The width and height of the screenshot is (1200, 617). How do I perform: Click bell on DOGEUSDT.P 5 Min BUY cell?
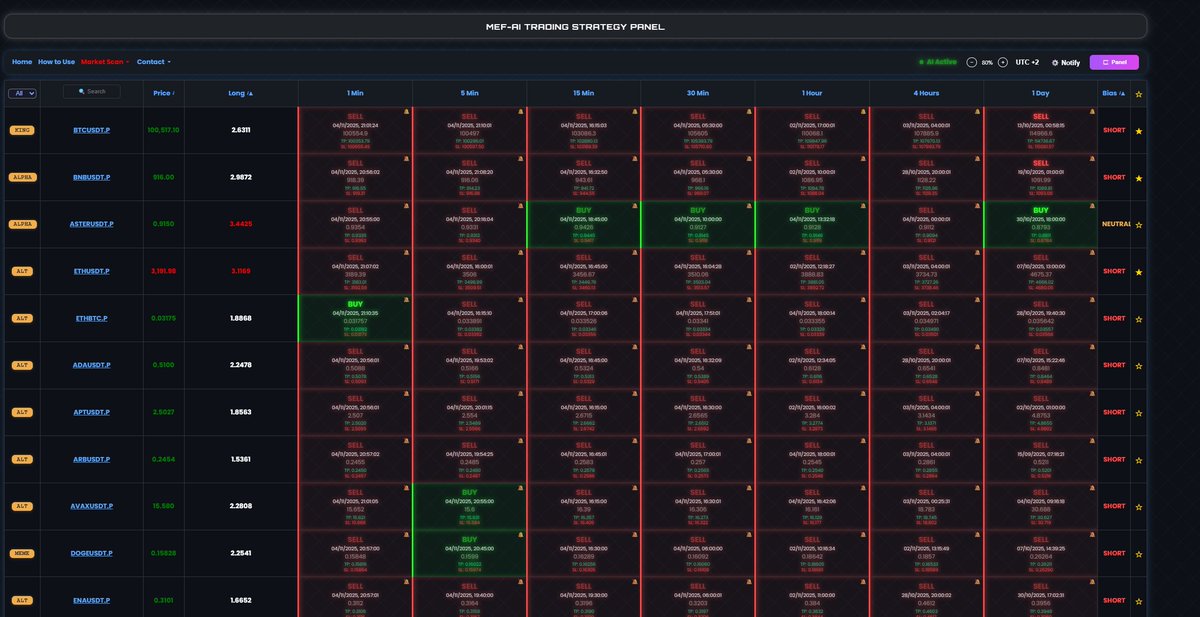coord(521,535)
